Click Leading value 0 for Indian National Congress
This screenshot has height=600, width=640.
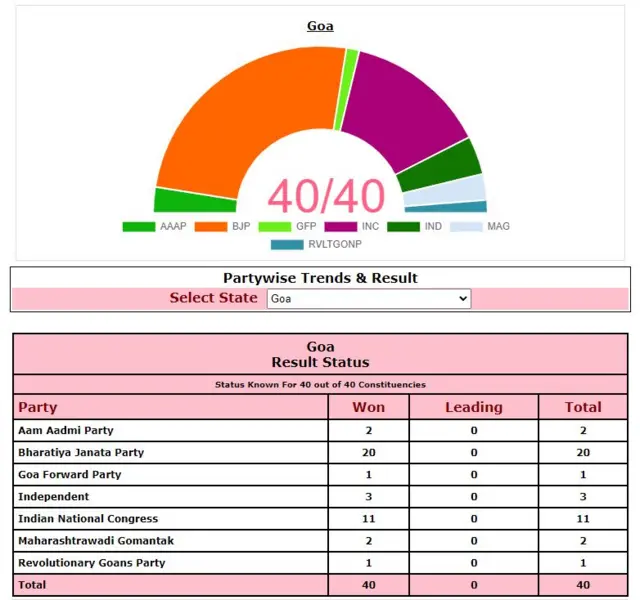tap(473, 518)
